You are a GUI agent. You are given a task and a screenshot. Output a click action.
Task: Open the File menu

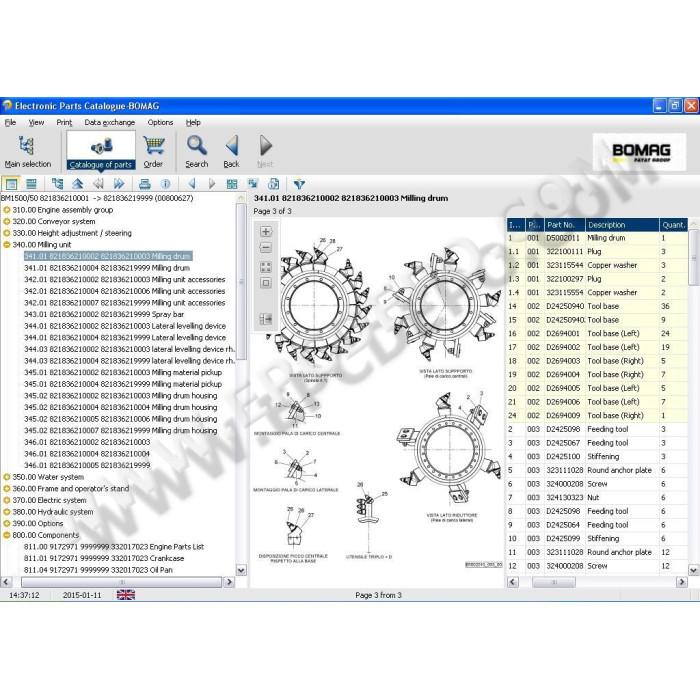10,122
